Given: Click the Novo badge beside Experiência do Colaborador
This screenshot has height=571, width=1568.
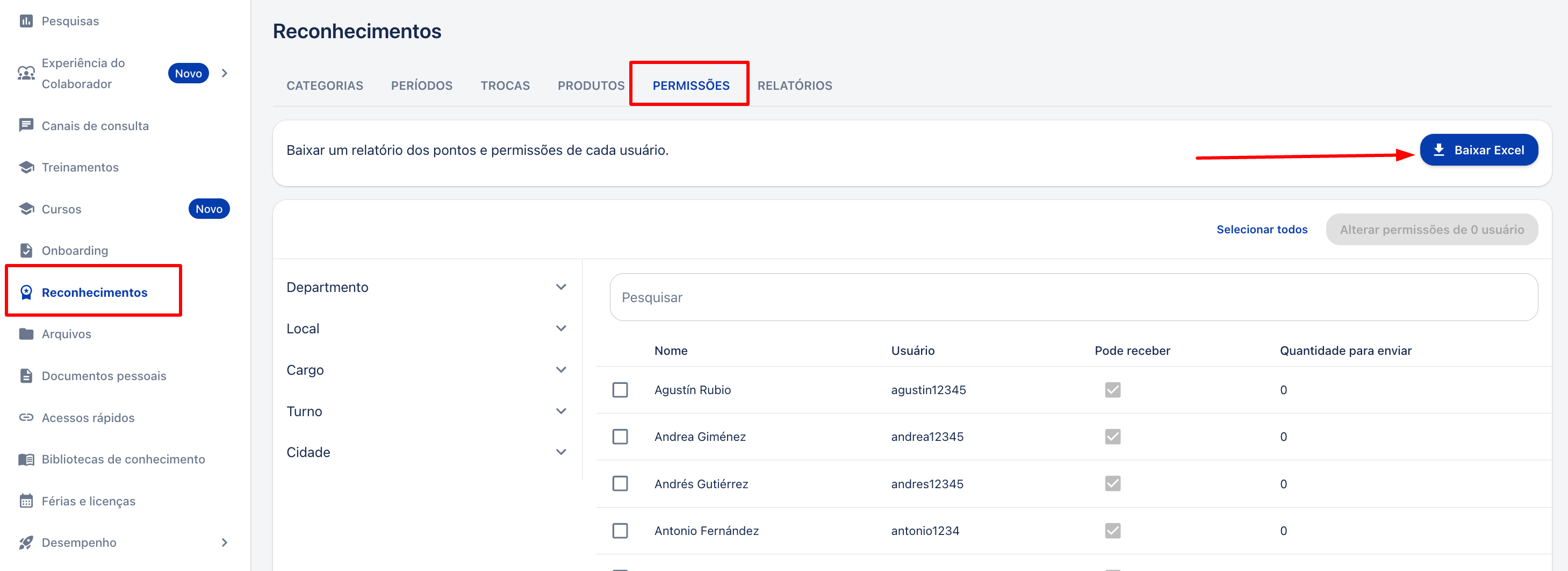Looking at the screenshot, I should coord(188,73).
